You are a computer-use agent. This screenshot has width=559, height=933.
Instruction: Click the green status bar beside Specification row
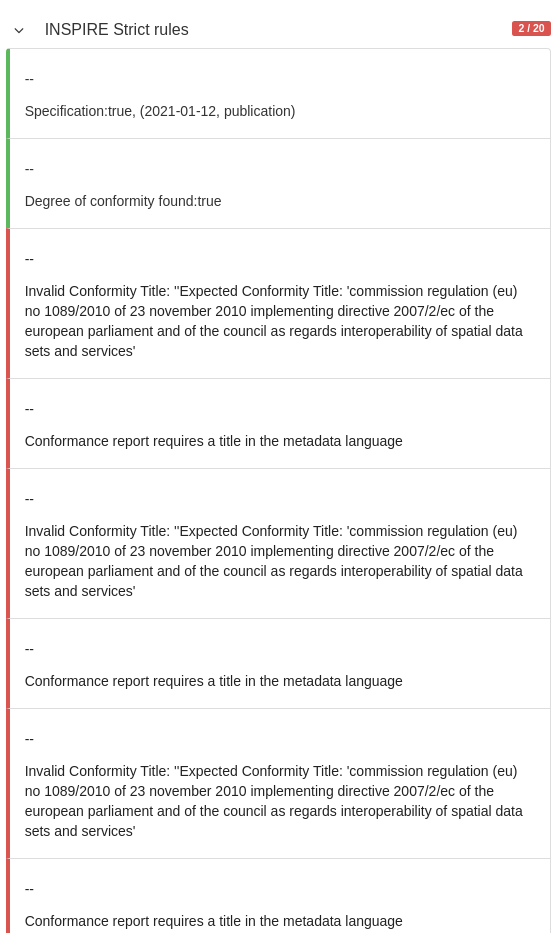click(8, 94)
